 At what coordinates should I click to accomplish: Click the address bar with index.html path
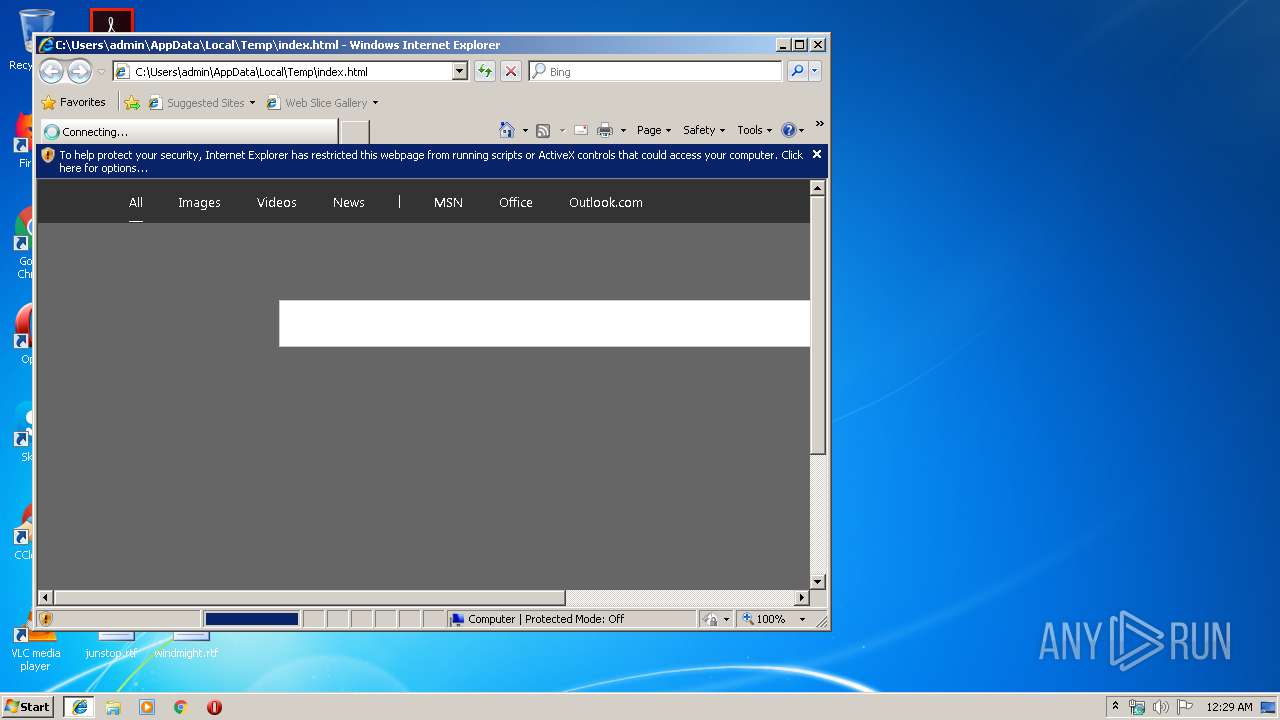click(283, 72)
